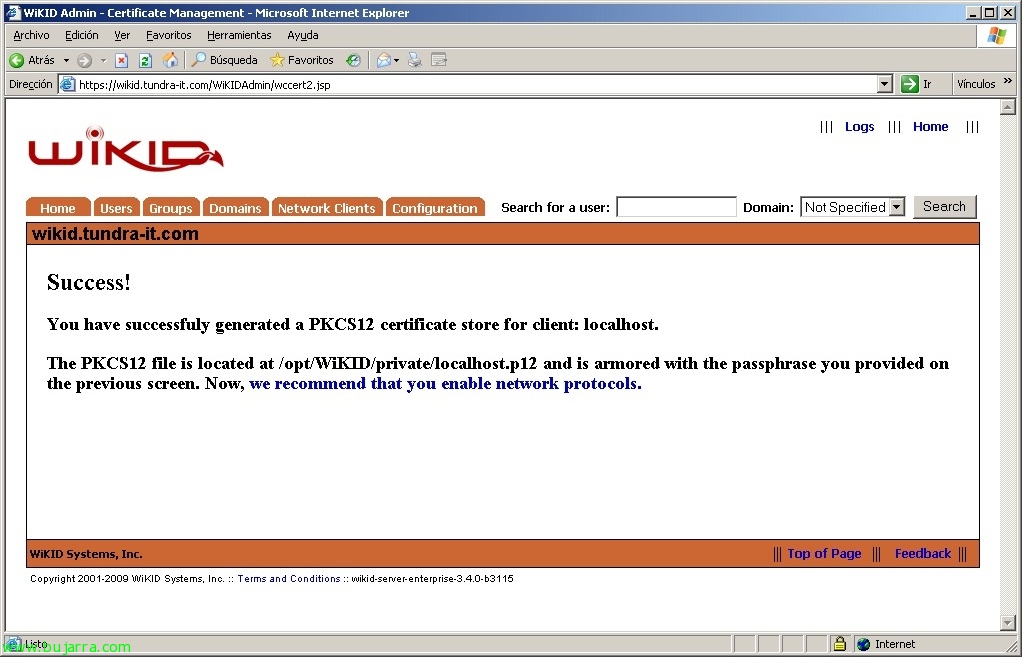The image size is (1022, 657).
Task: Click the vertical scrollbar down arrow
Action: 1008,623
